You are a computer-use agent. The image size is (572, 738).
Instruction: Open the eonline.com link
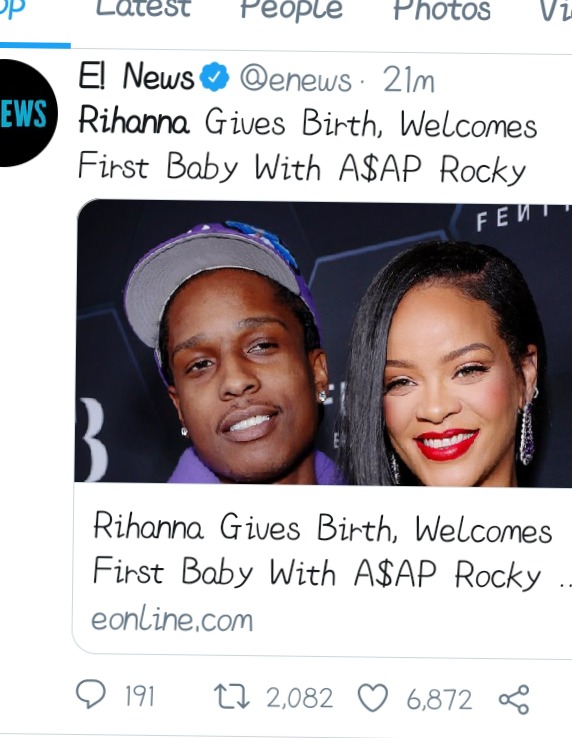click(x=172, y=619)
